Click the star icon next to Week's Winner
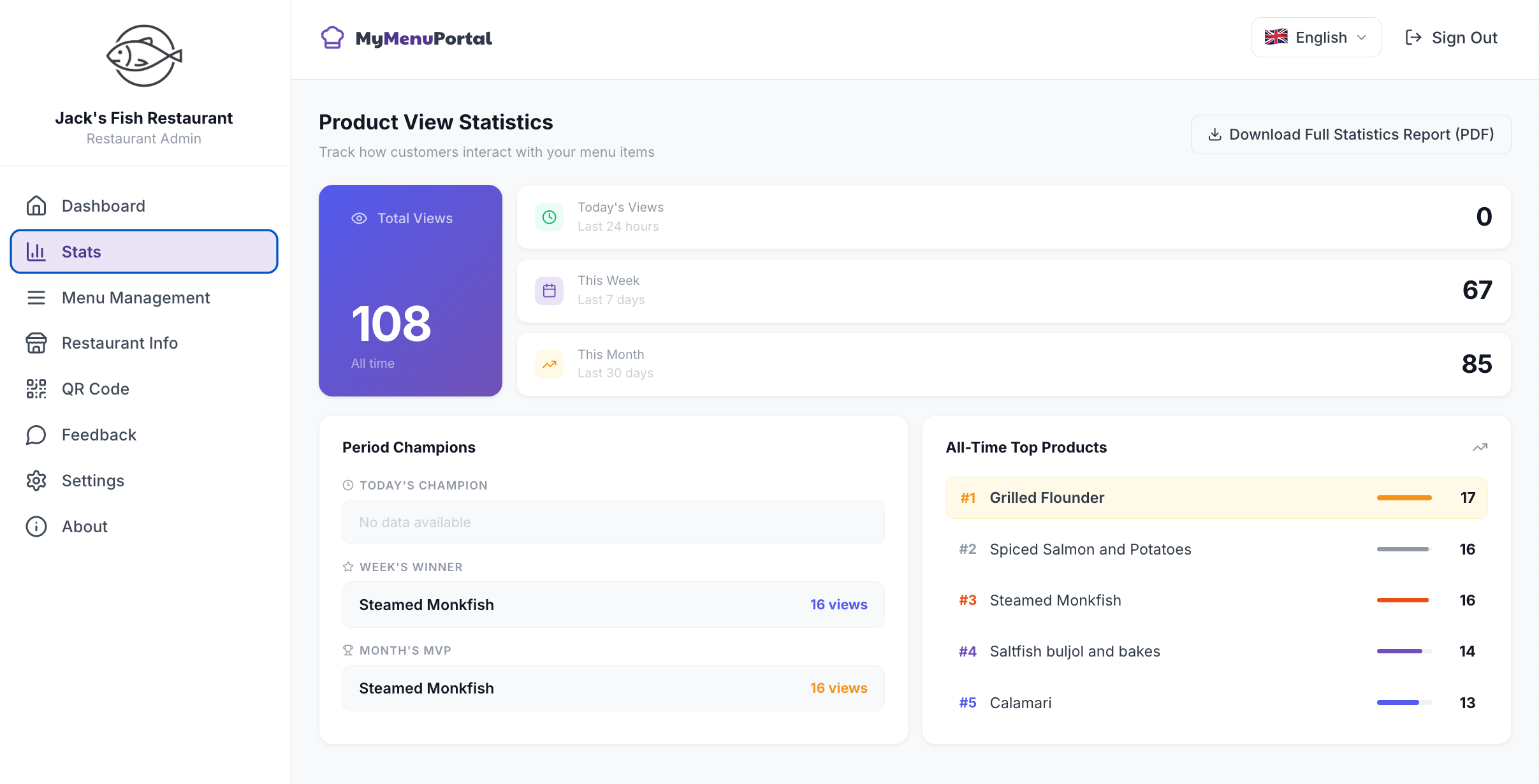This screenshot has width=1539, height=784. coord(348,567)
